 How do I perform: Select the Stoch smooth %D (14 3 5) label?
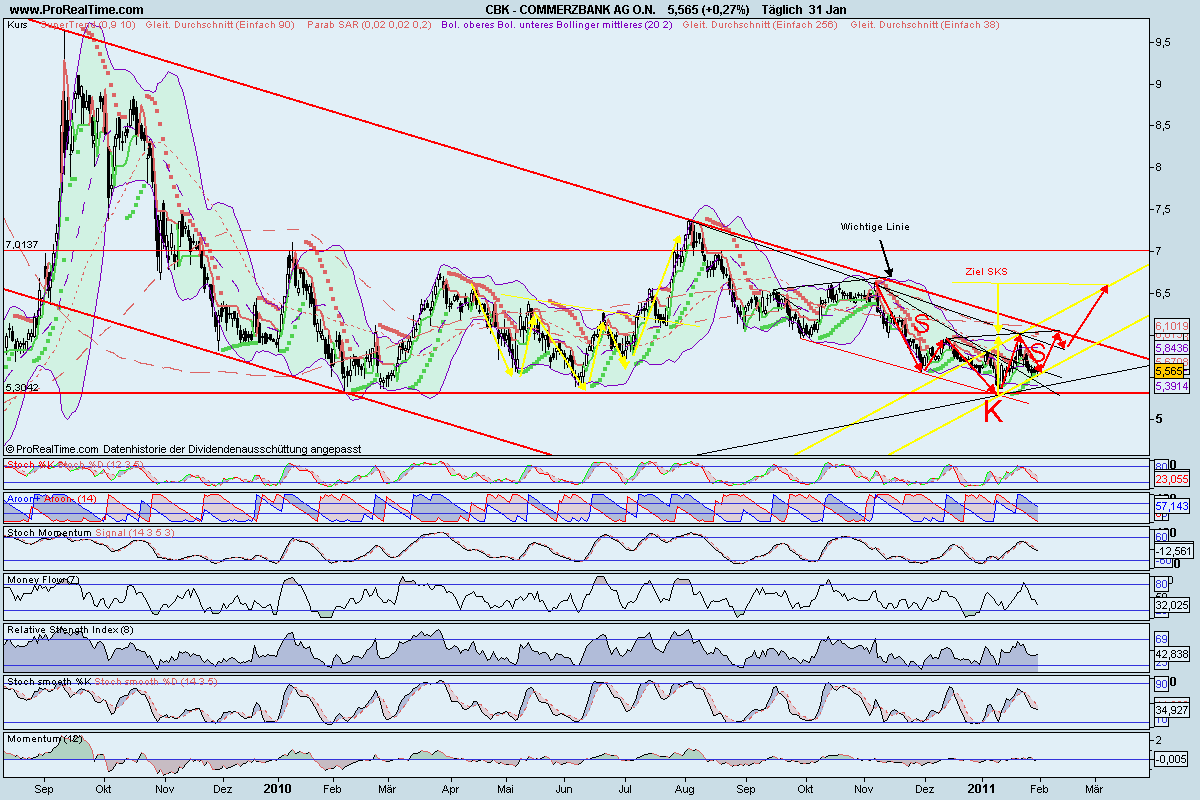click(156, 681)
